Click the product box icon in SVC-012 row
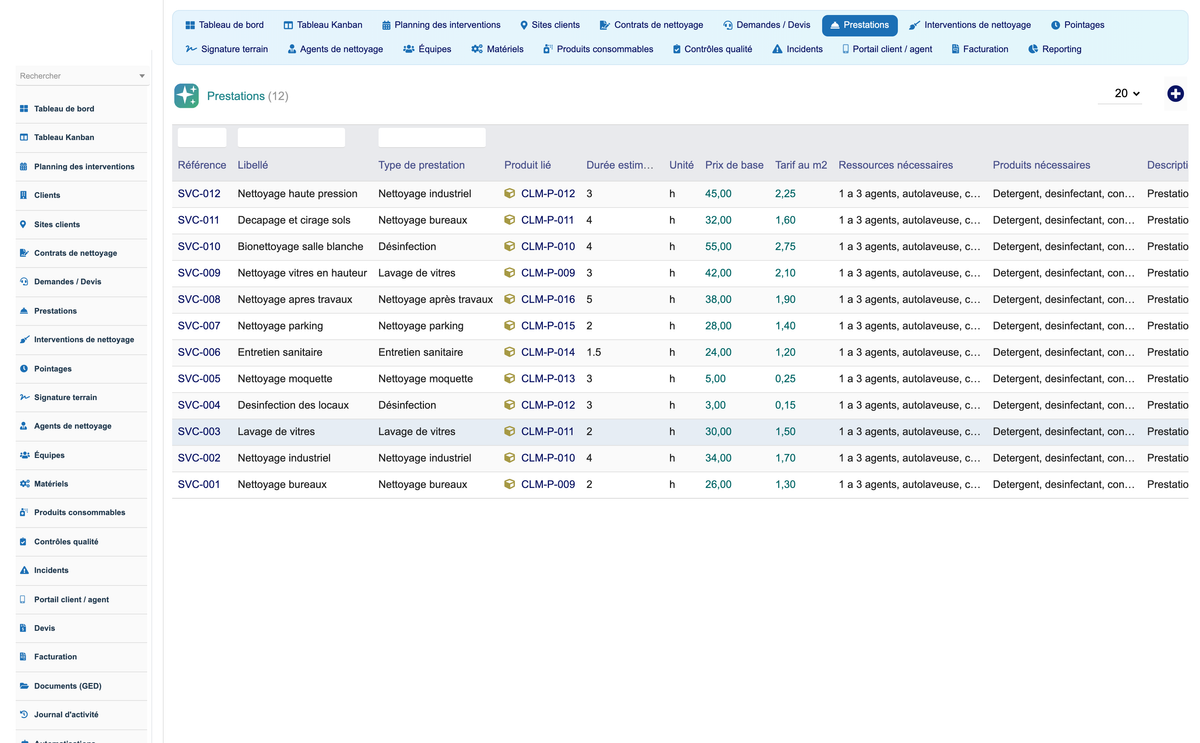Viewport: 1200px width, 743px height. (509, 194)
